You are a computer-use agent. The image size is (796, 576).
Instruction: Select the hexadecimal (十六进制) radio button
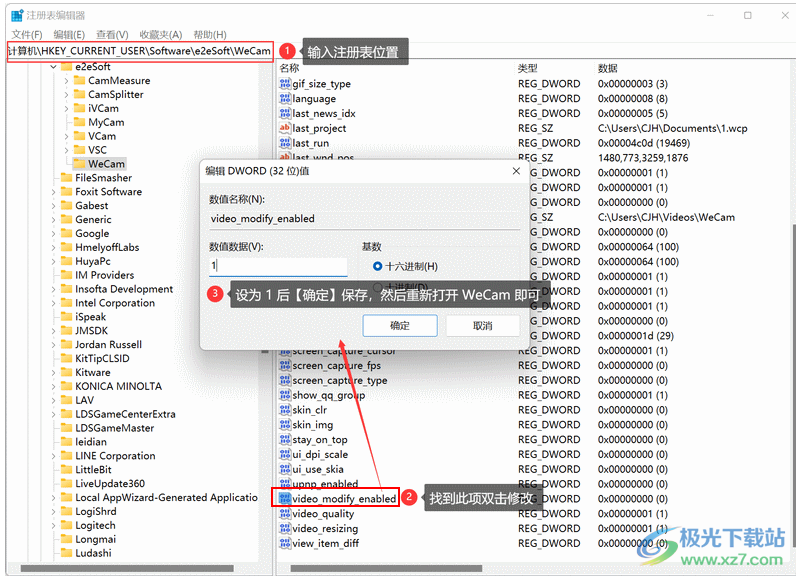(377, 266)
